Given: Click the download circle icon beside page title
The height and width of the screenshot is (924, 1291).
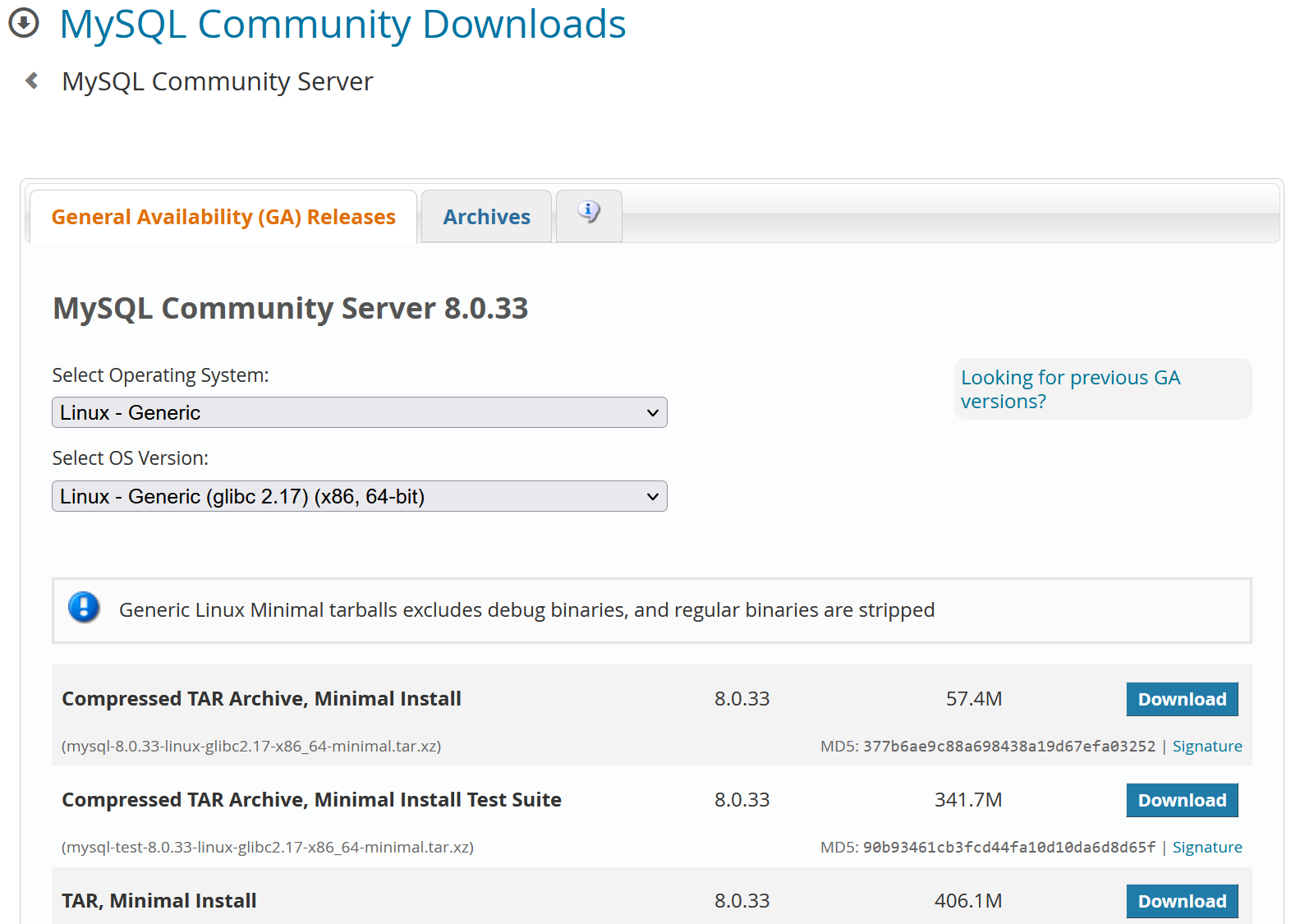Looking at the screenshot, I should tap(24, 23).
